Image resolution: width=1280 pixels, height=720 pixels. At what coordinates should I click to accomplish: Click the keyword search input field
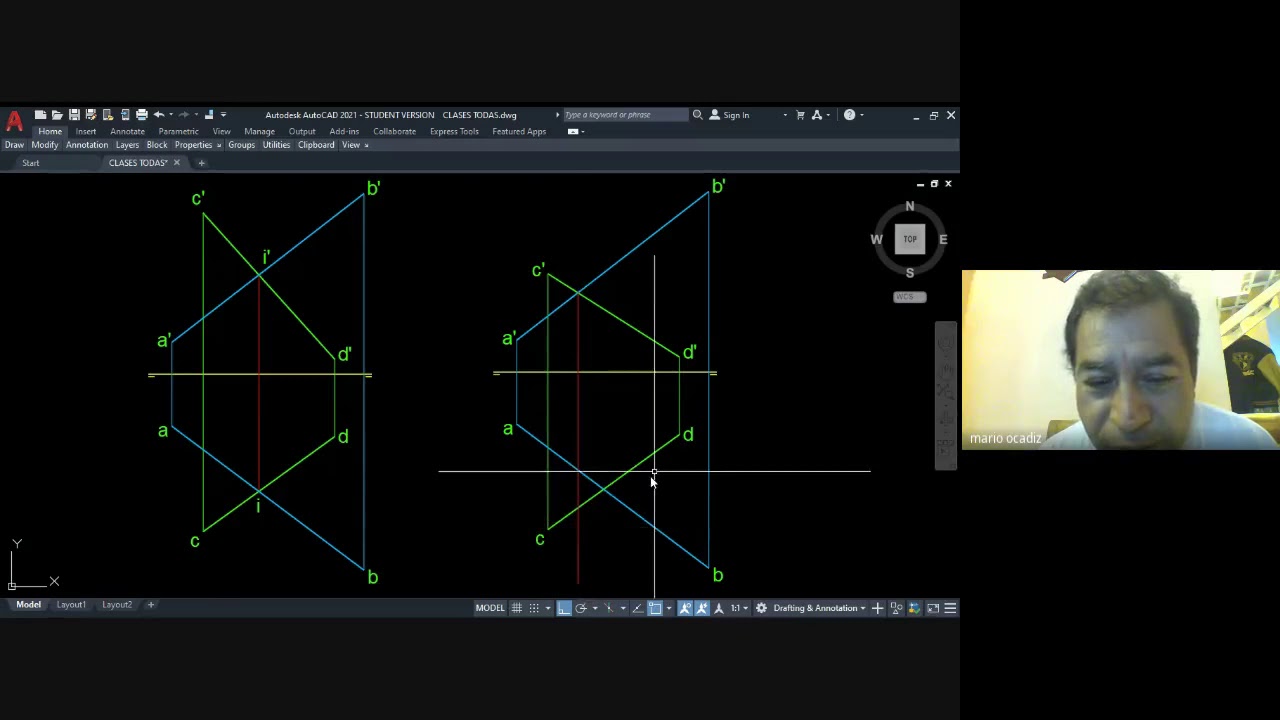coord(625,115)
